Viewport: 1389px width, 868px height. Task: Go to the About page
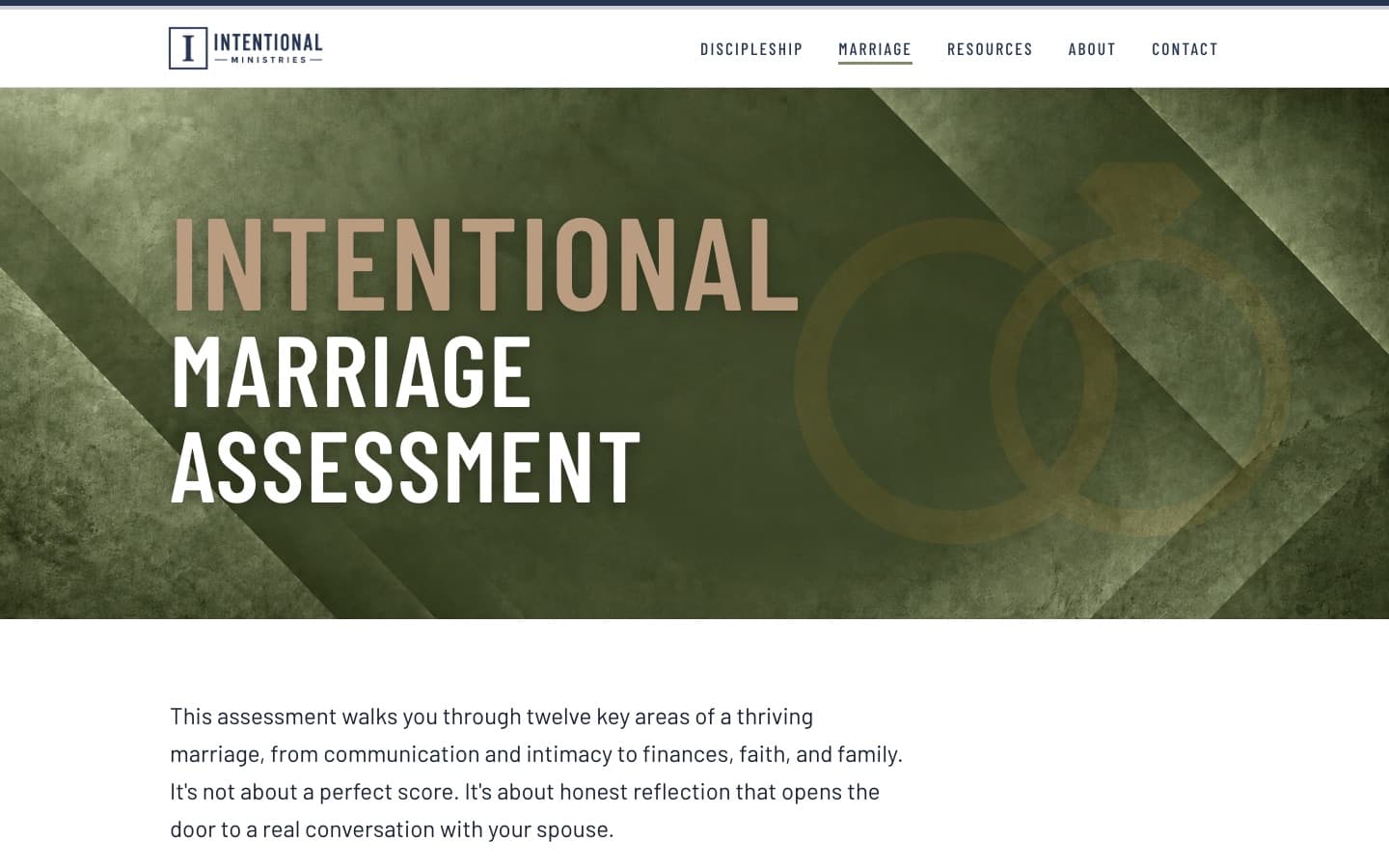pyautogui.click(x=1092, y=49)
